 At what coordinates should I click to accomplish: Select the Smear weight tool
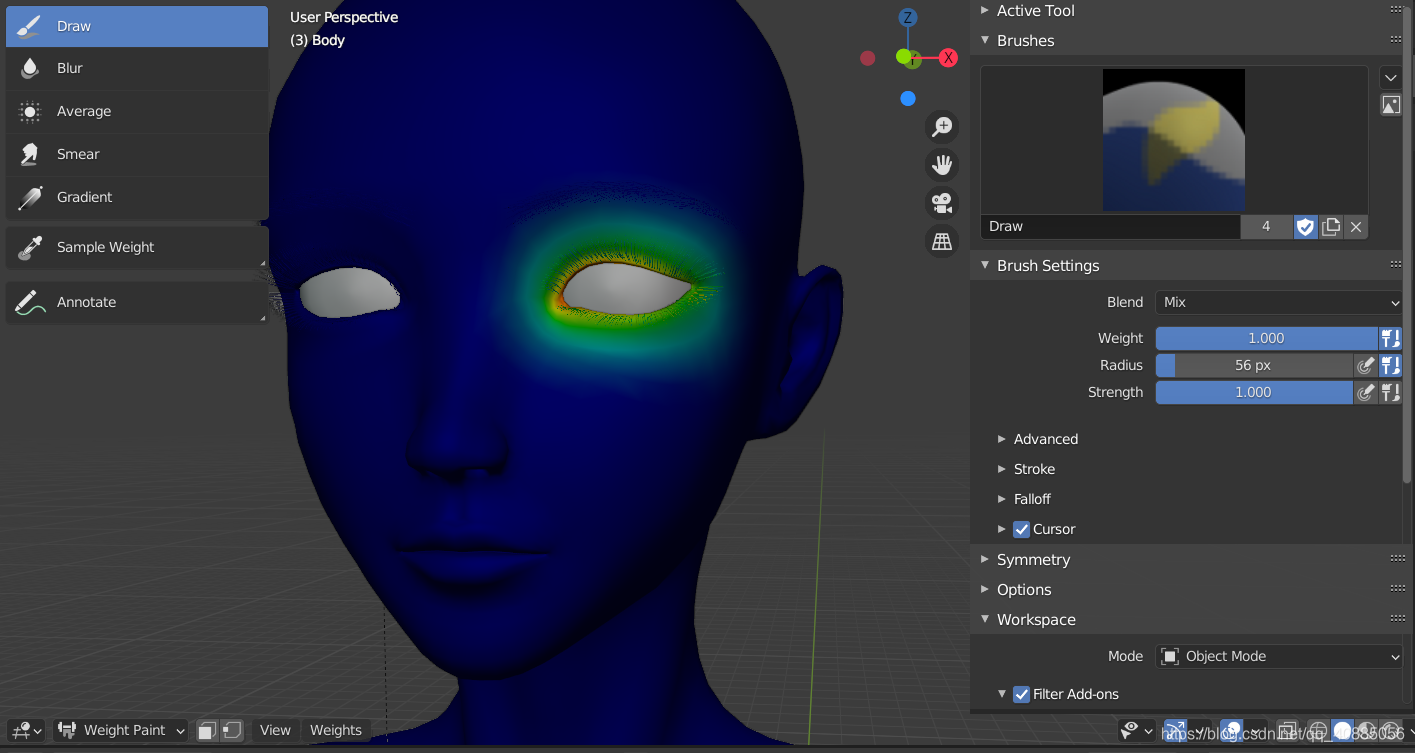pyautogui.click(x=137, y=154)
